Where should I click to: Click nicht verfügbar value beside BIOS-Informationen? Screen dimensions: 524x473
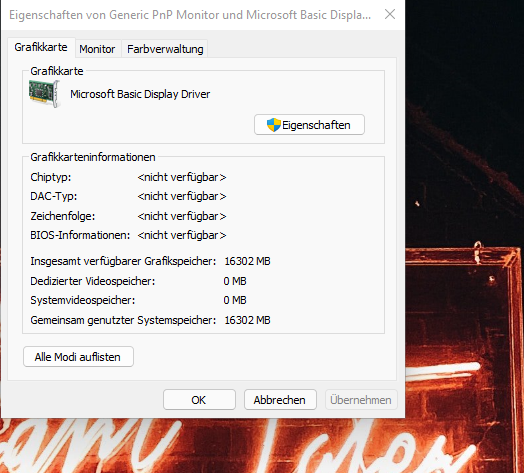pos(182,235)
